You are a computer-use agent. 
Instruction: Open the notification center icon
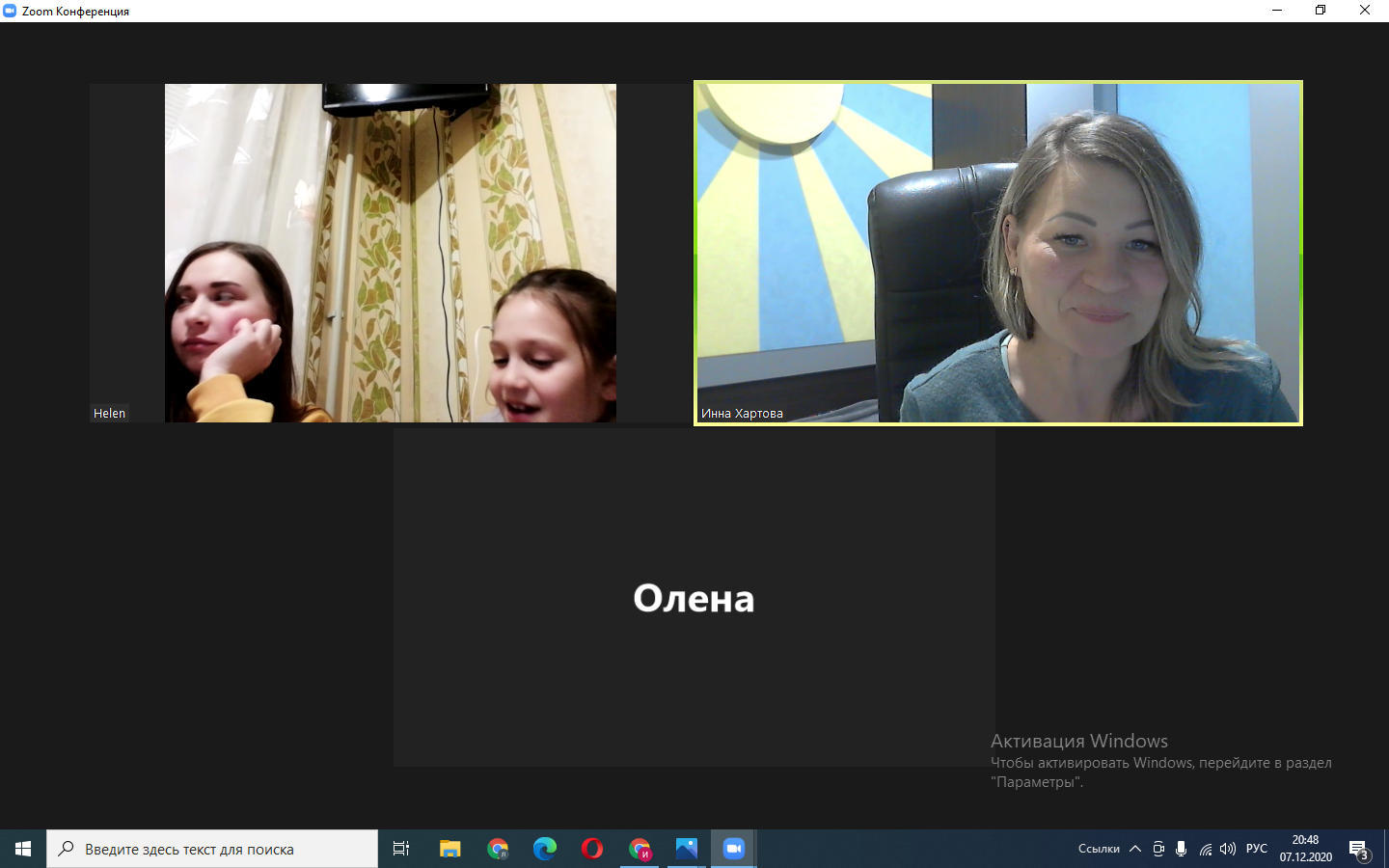(x=1359, y=850)
